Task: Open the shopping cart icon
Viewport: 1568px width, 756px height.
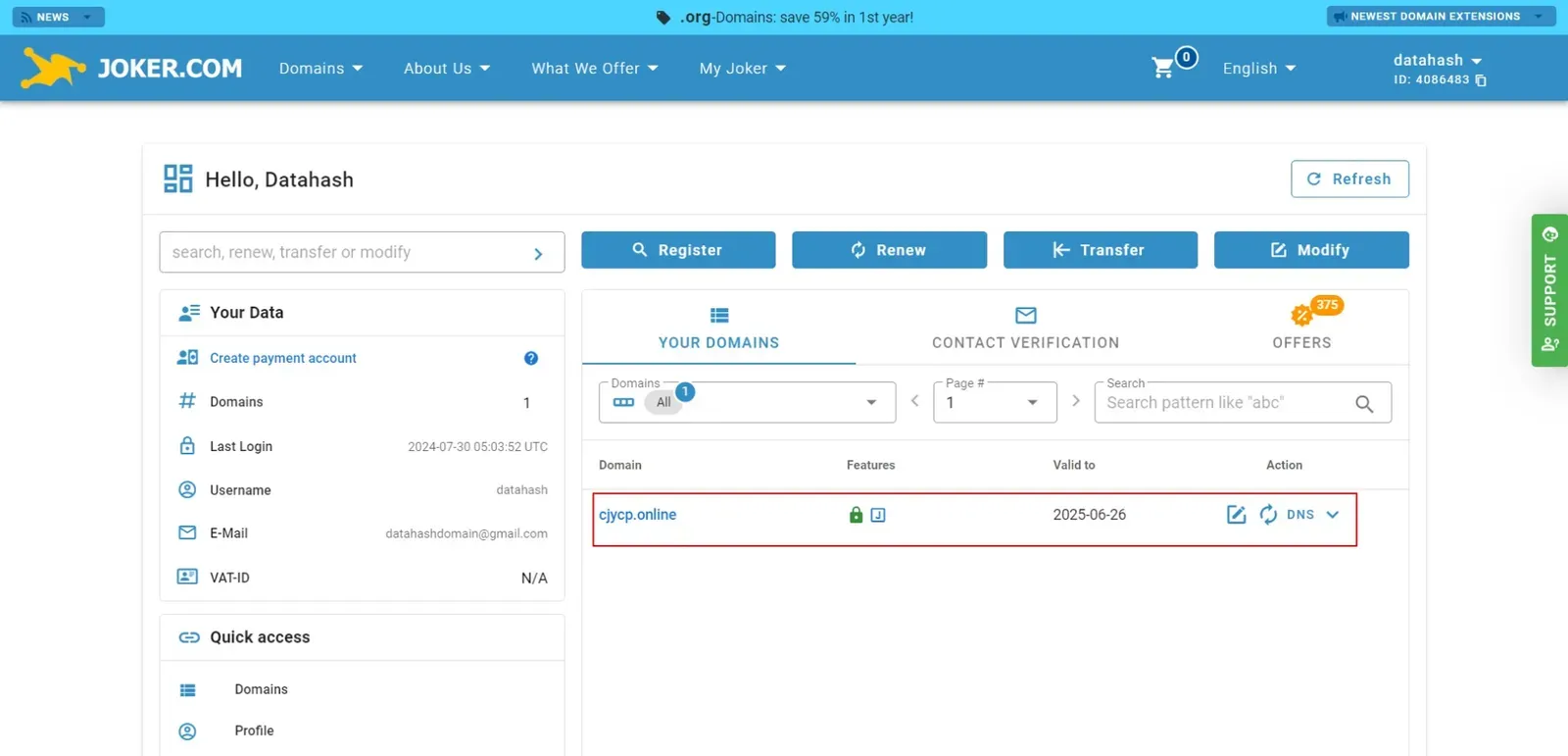Action: [x=1163, y=68]
